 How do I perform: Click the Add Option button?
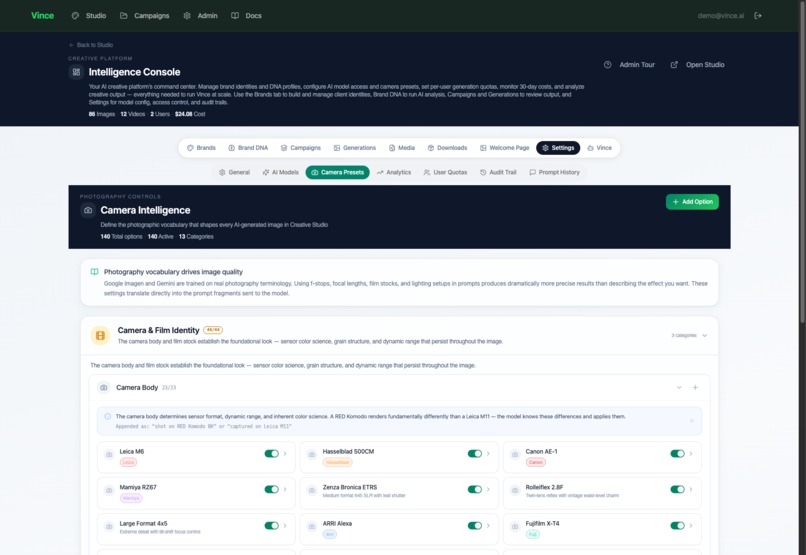[692, 202]
